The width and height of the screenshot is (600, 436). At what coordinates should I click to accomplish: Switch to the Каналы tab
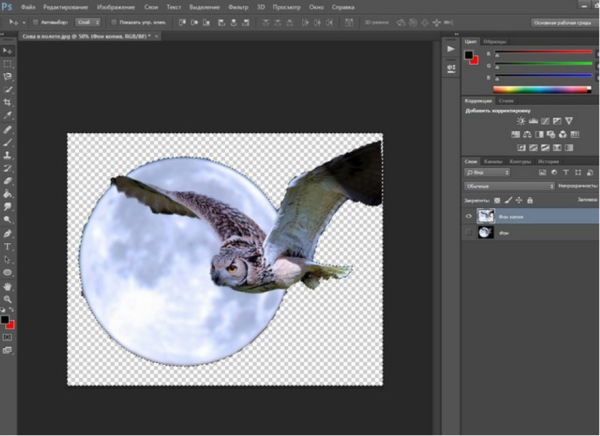(493, 161)
